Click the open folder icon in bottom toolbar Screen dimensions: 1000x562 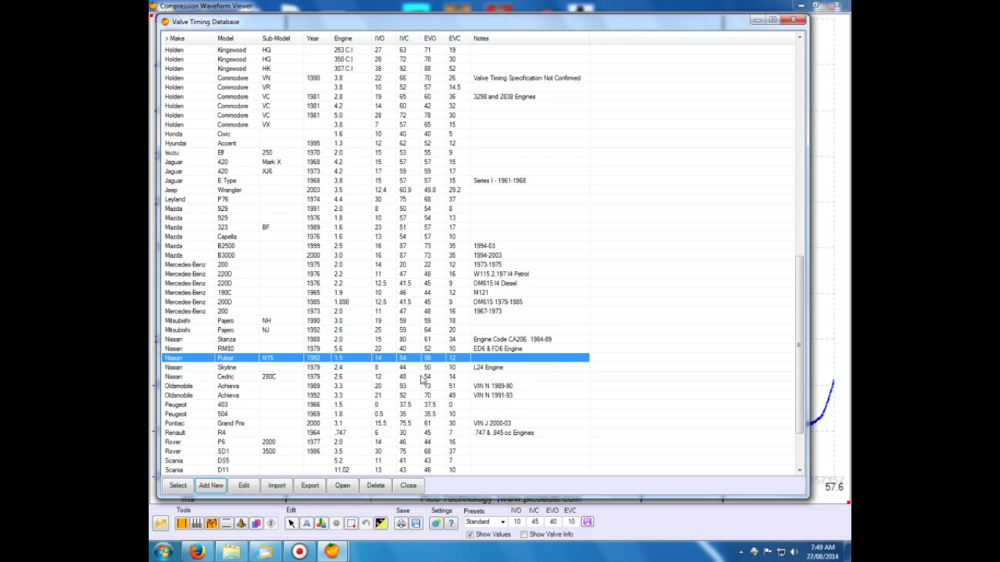coord(161,523)
